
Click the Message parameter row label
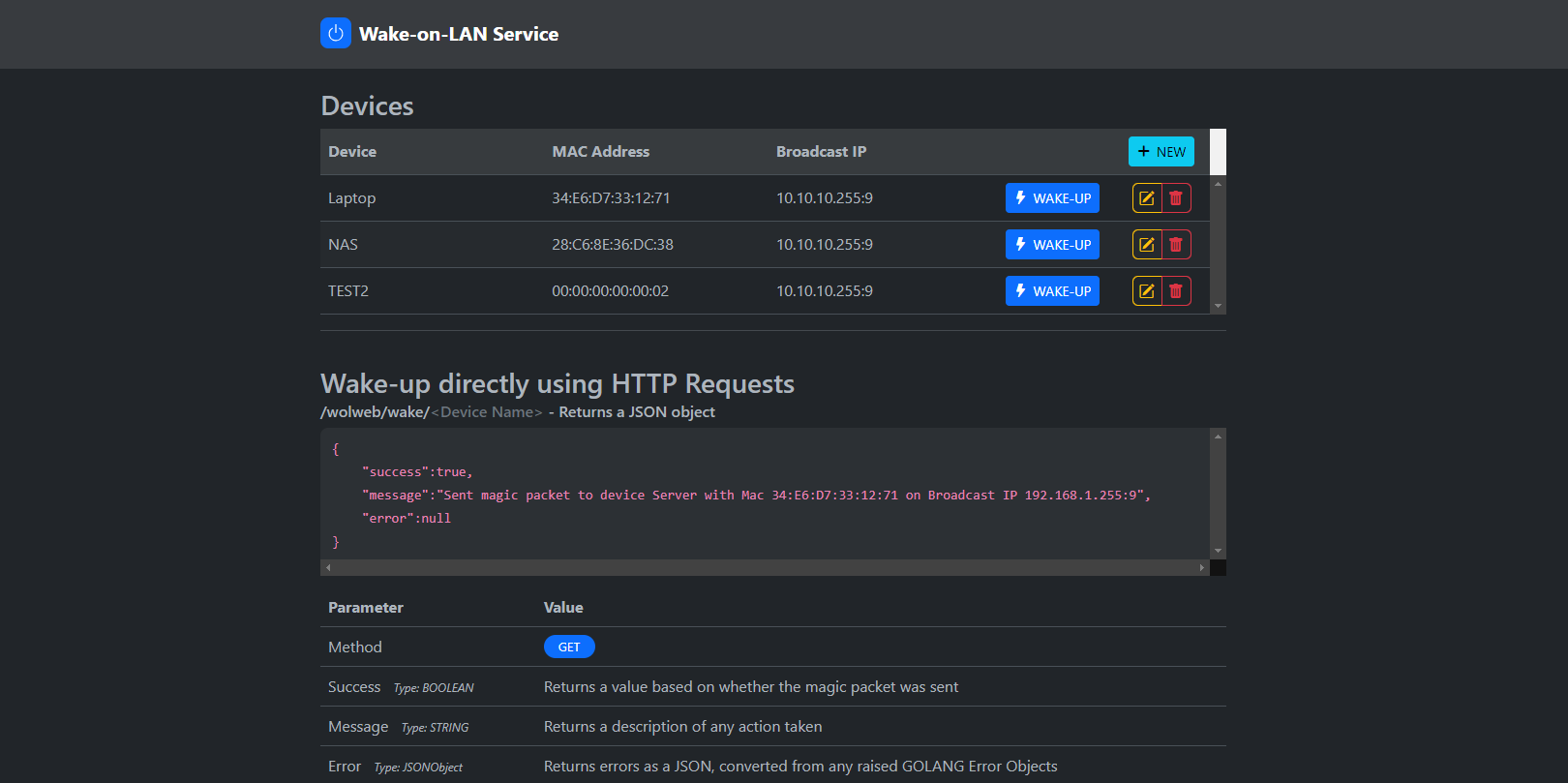coord(358,727)
